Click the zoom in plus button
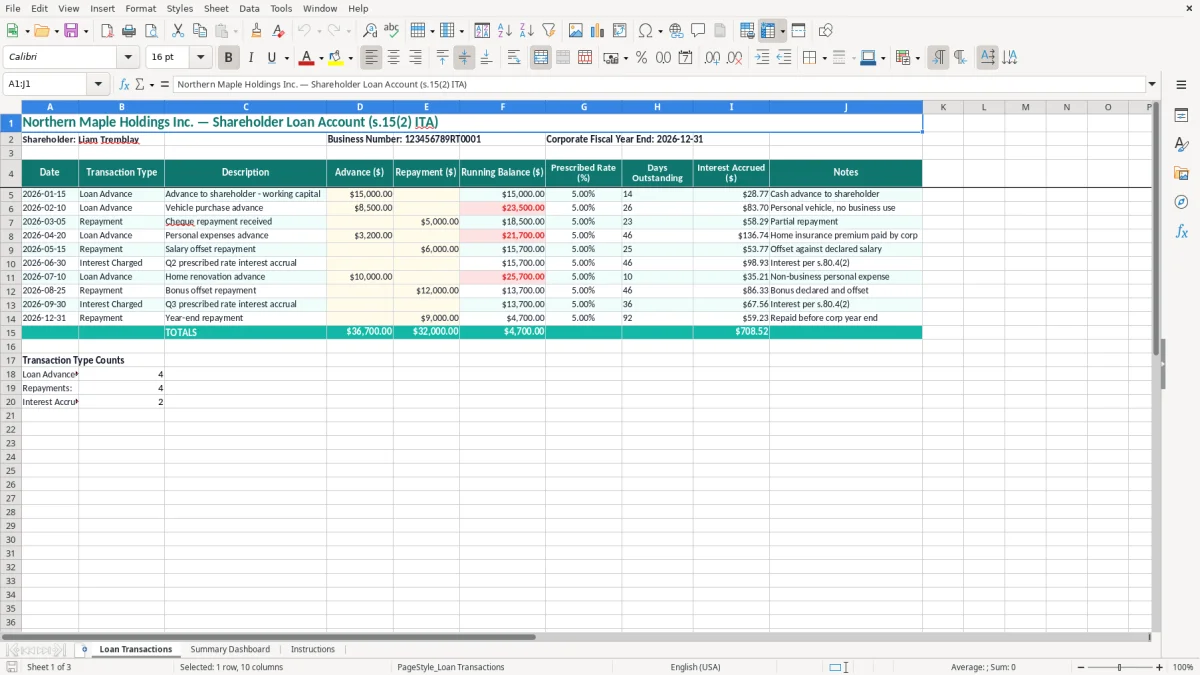The image size is (1200, 675). click(1160, 667)
